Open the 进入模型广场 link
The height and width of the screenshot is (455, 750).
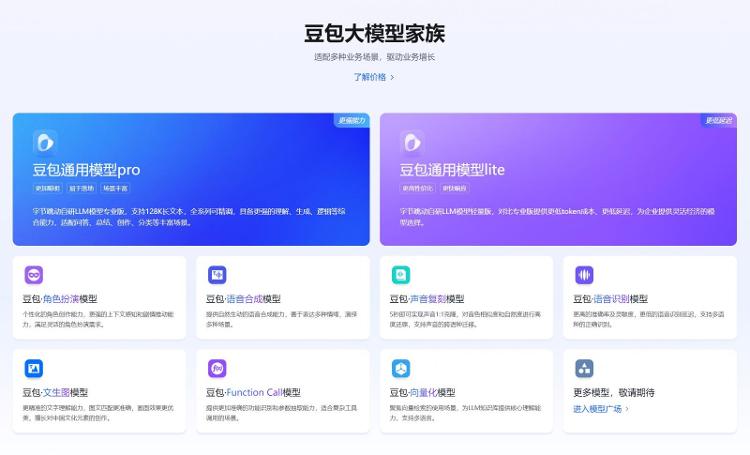click(x=597, y=409)
